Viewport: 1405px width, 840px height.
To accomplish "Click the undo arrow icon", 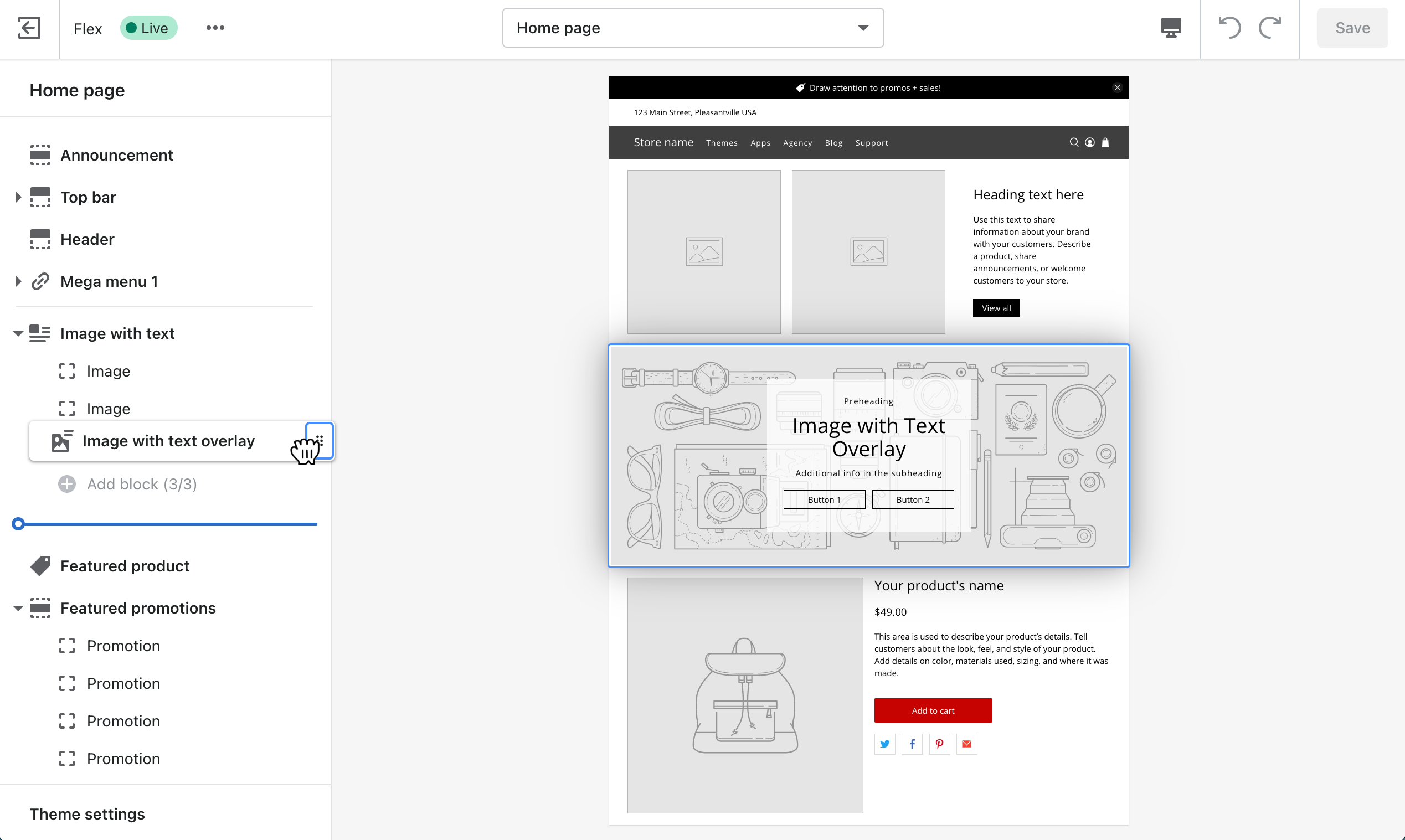I will pos(1229,28).
